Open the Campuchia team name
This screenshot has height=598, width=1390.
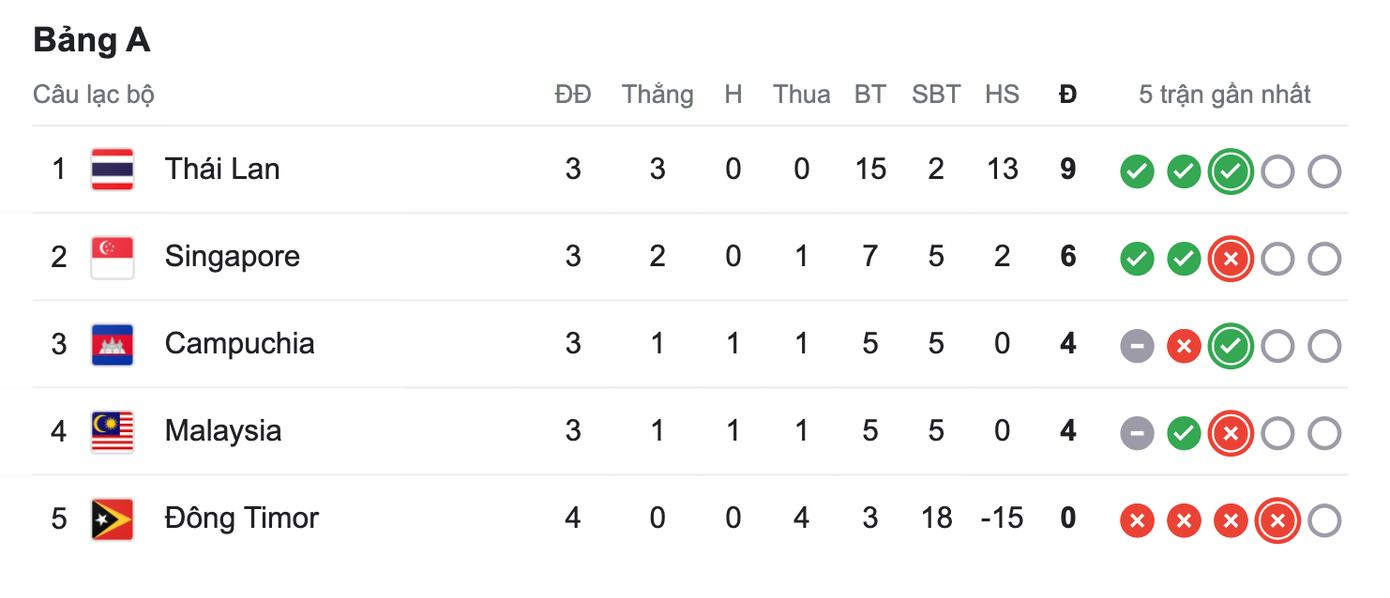[240, 344]
